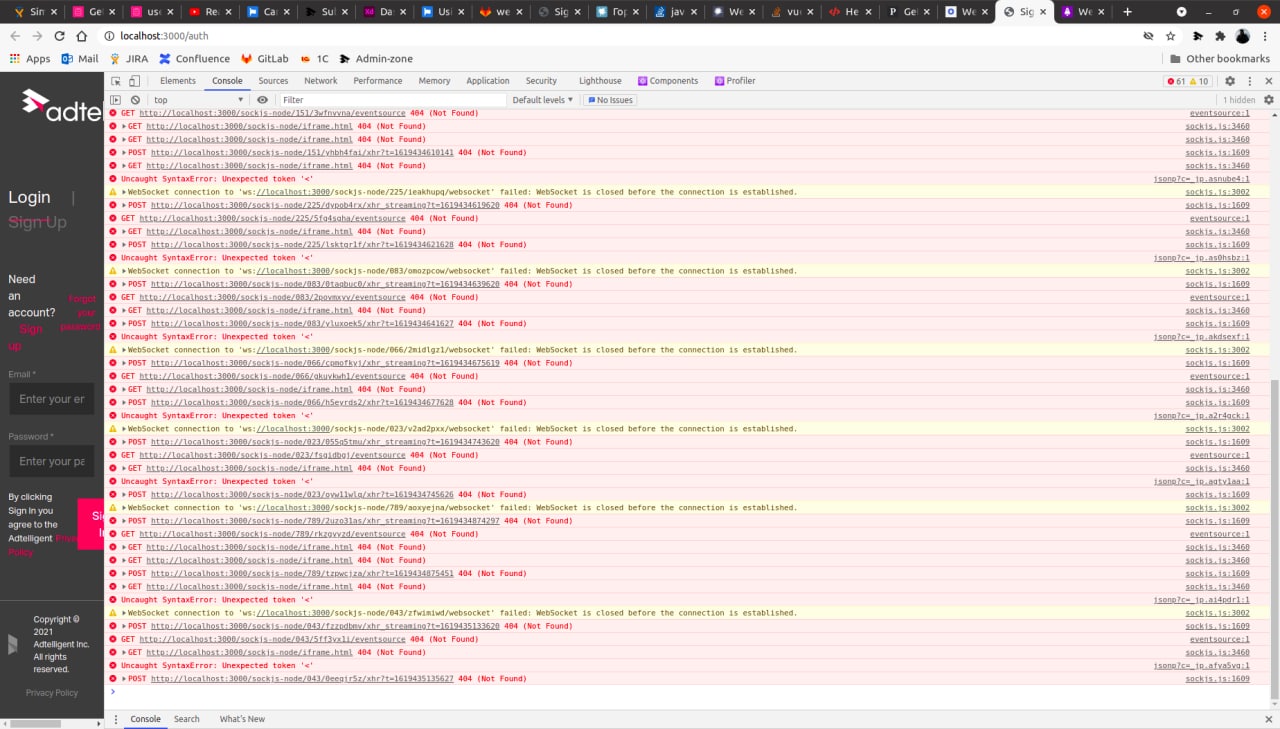Select the inspect element picker icon
1280x729 pixels.
point(116,81)
